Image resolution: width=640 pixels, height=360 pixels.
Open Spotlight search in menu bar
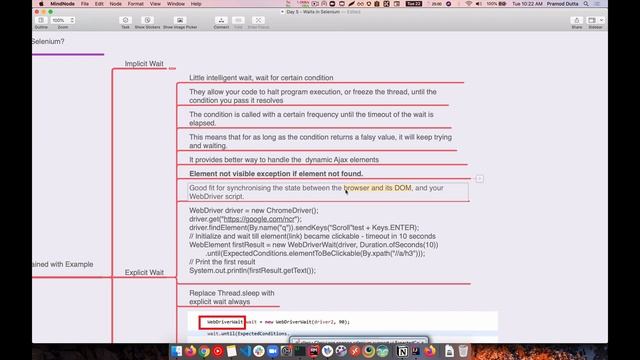pos(586,4)
